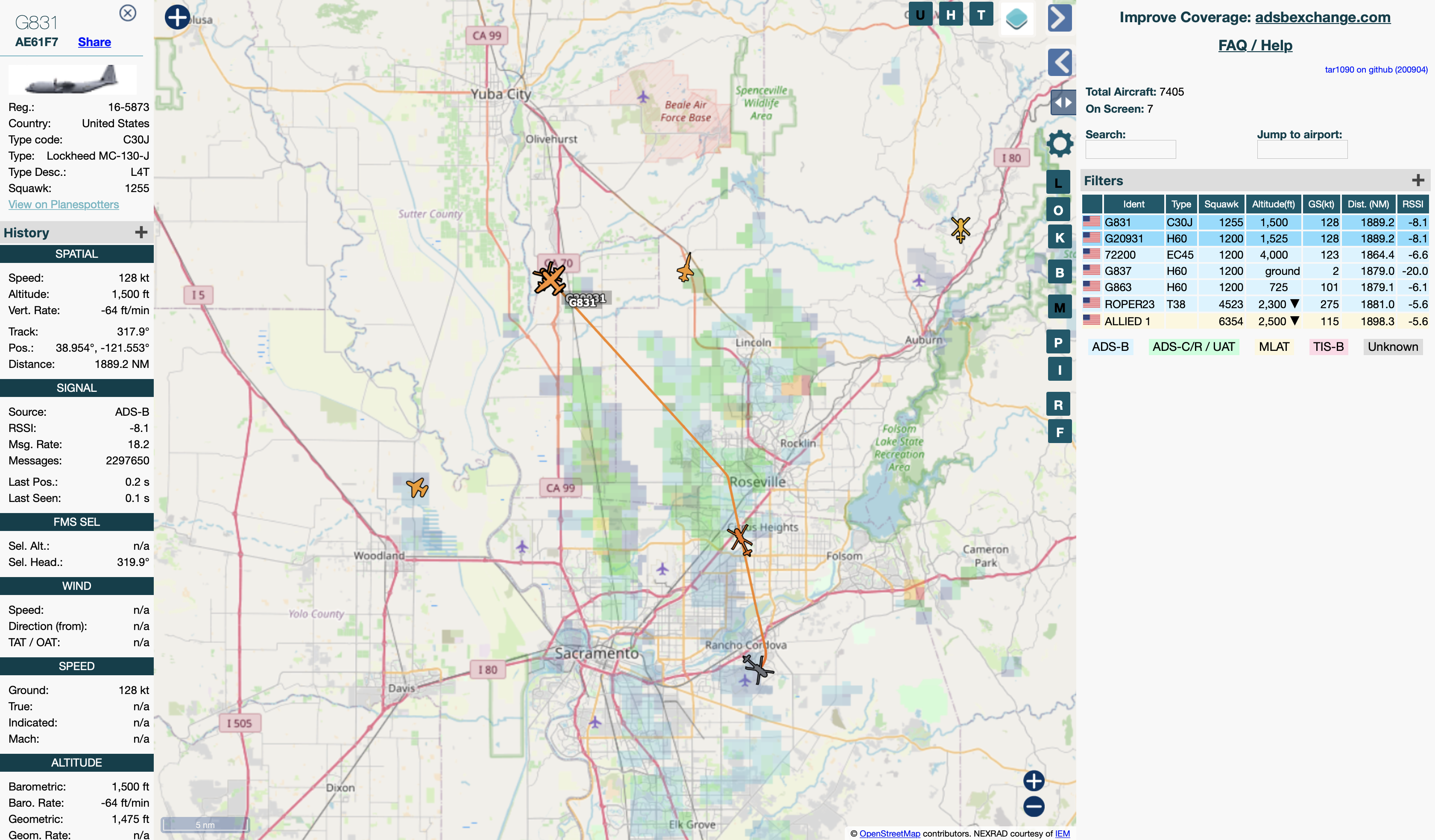
Task: Open the Share link for G831
Action: point(94,42)
